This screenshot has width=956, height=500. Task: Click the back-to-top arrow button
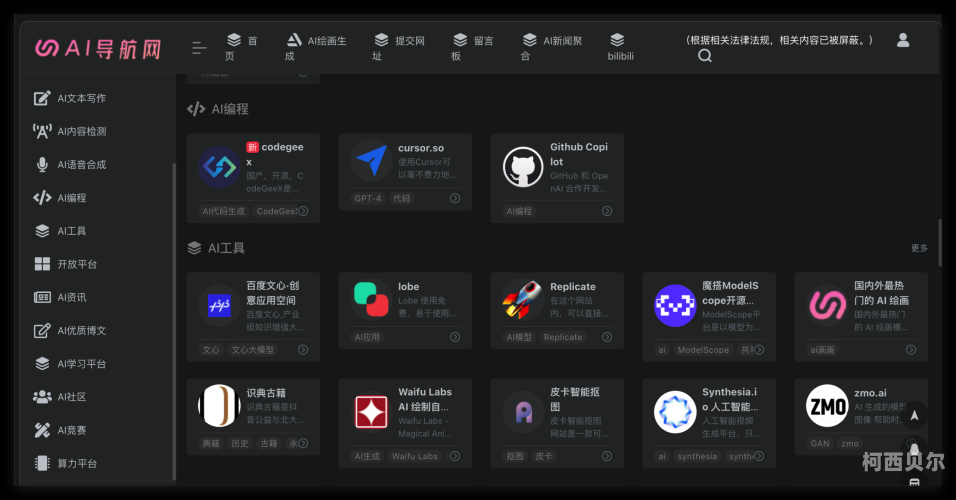[x=914, y=416]
